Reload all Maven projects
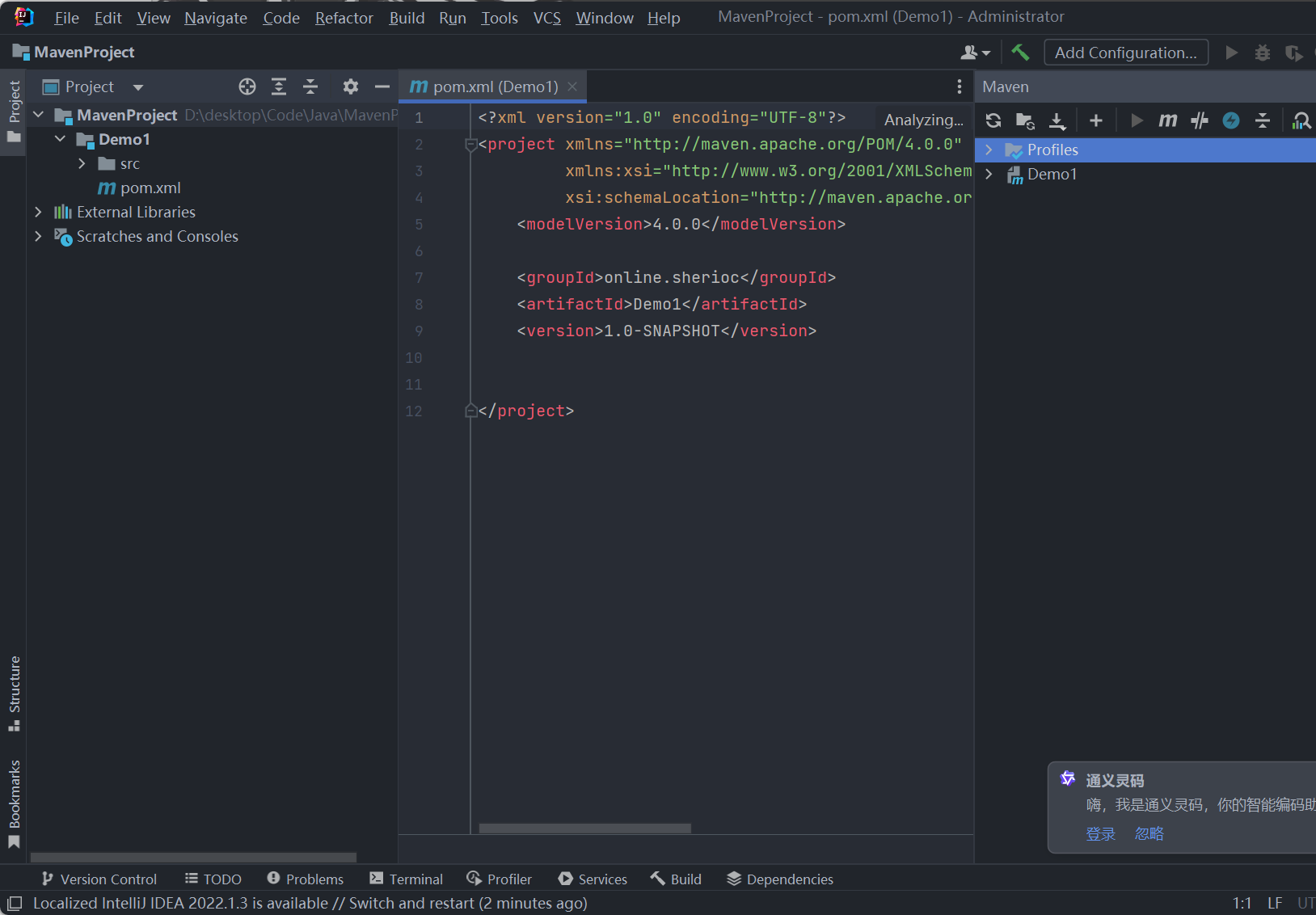Image resolution: width=1316 pixels, height=915 pixels. point(993,120)
